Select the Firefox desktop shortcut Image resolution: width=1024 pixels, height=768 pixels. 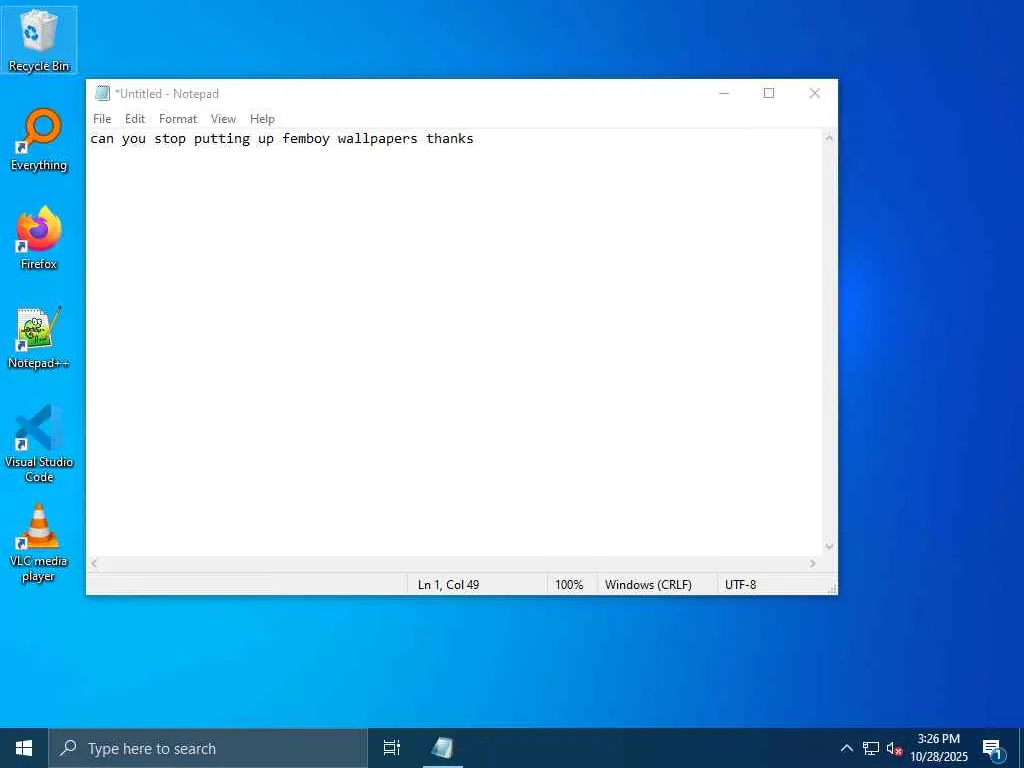coord(39,238)
